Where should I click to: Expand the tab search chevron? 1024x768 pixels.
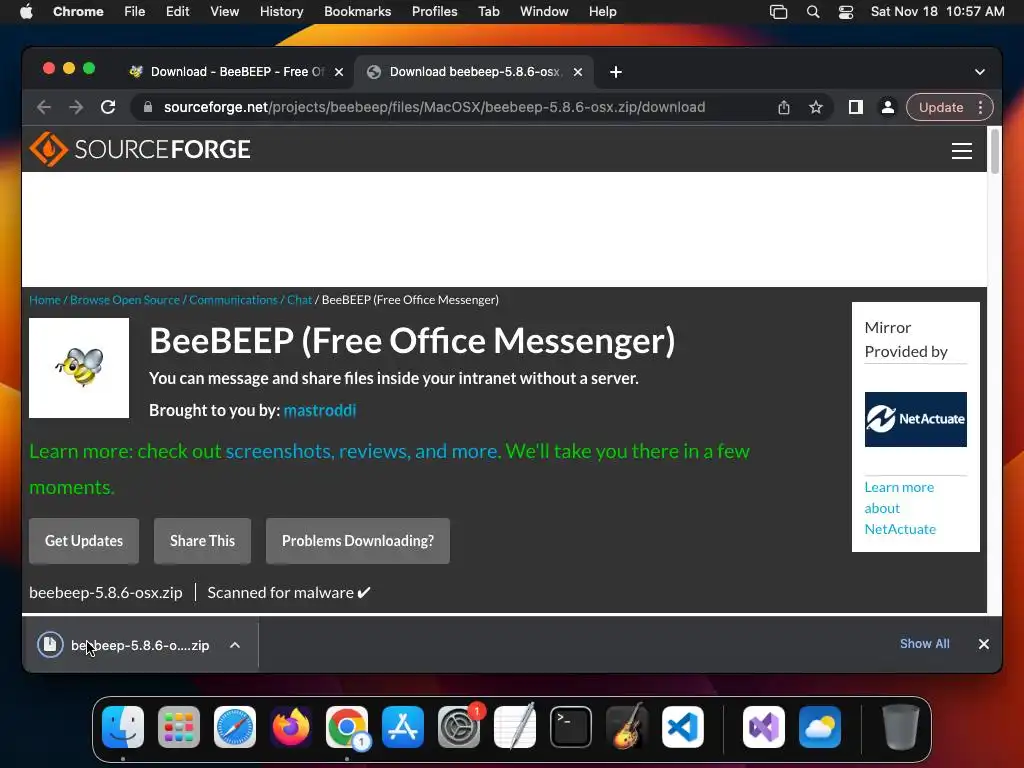980,72
